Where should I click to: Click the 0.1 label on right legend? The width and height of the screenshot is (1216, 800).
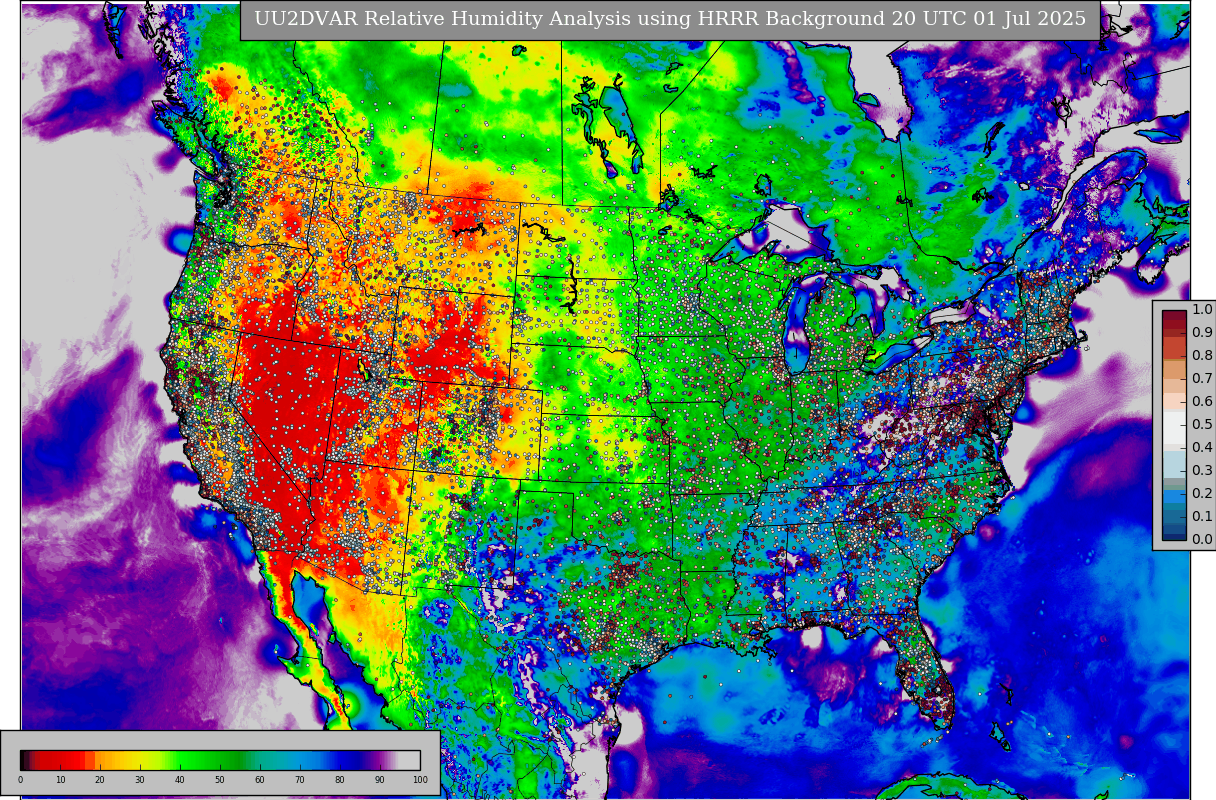click(x=1202, y=517)
